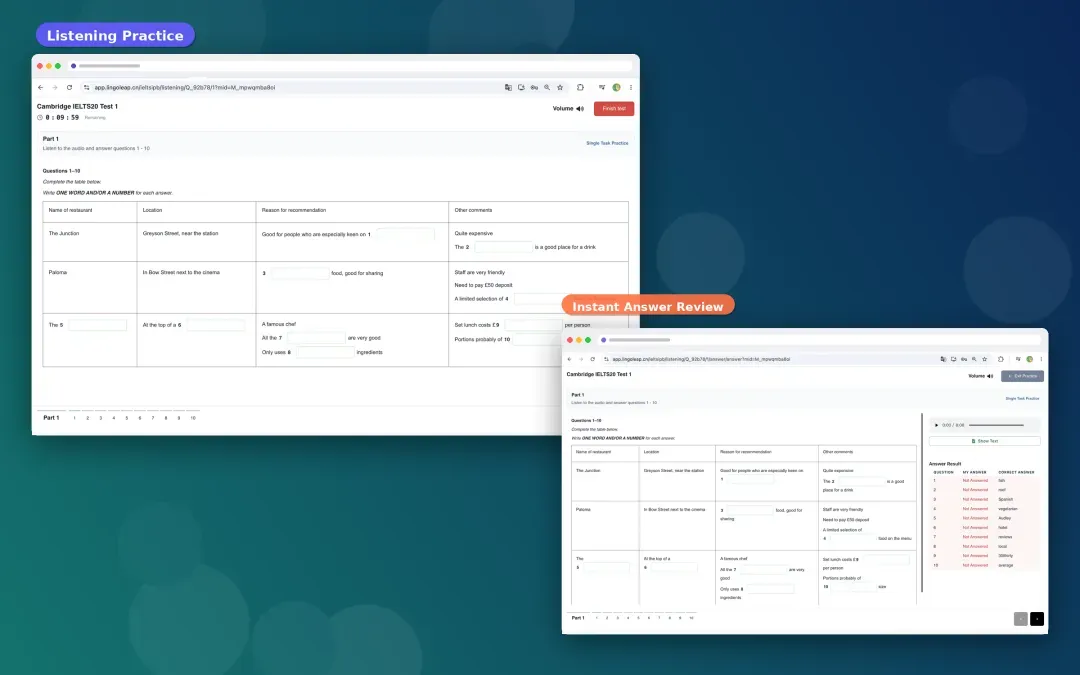
Task: Click the Volume speaker icon in the Answer Review window
Action: coord(990,376)
